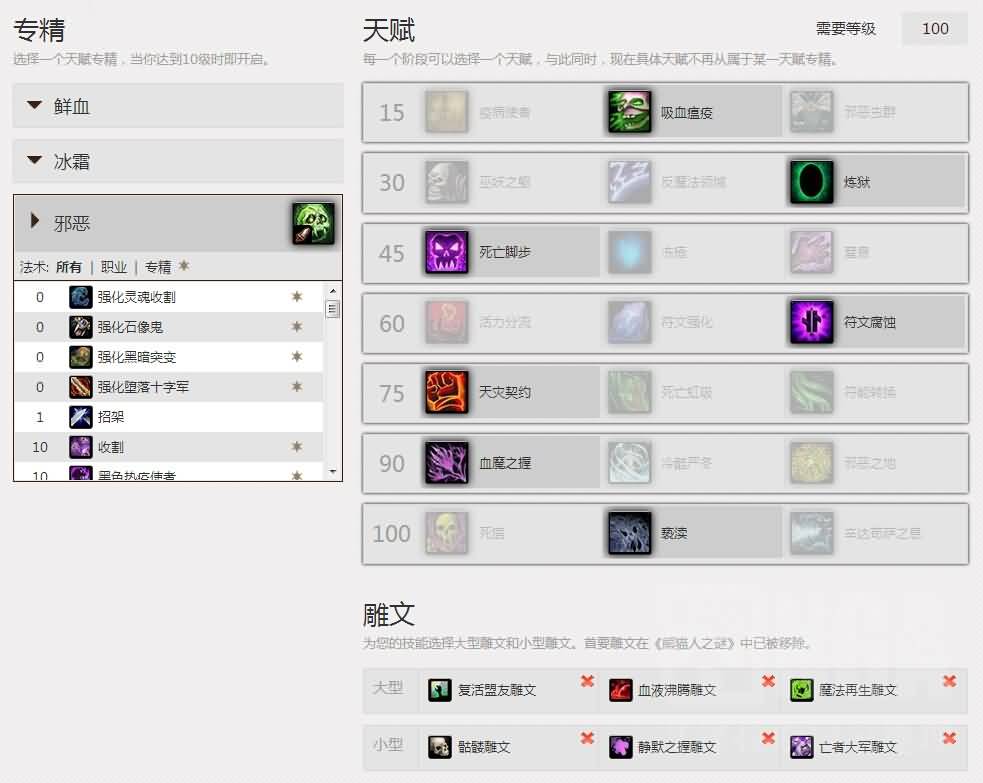Click the 招架 spell icon in list
The height and width of the screenshot is (783, 983).
click(81, 417)
